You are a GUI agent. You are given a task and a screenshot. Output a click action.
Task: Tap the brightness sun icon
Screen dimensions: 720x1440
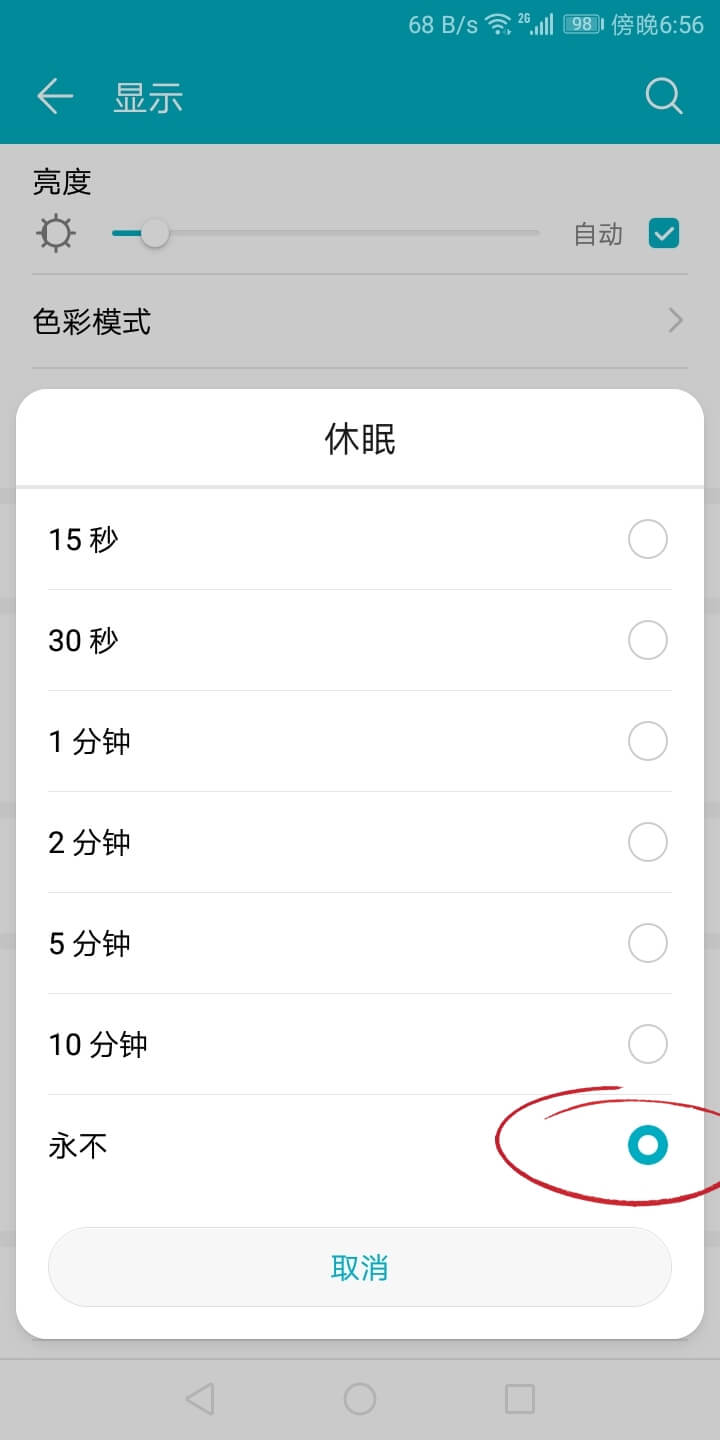(55, 234)
